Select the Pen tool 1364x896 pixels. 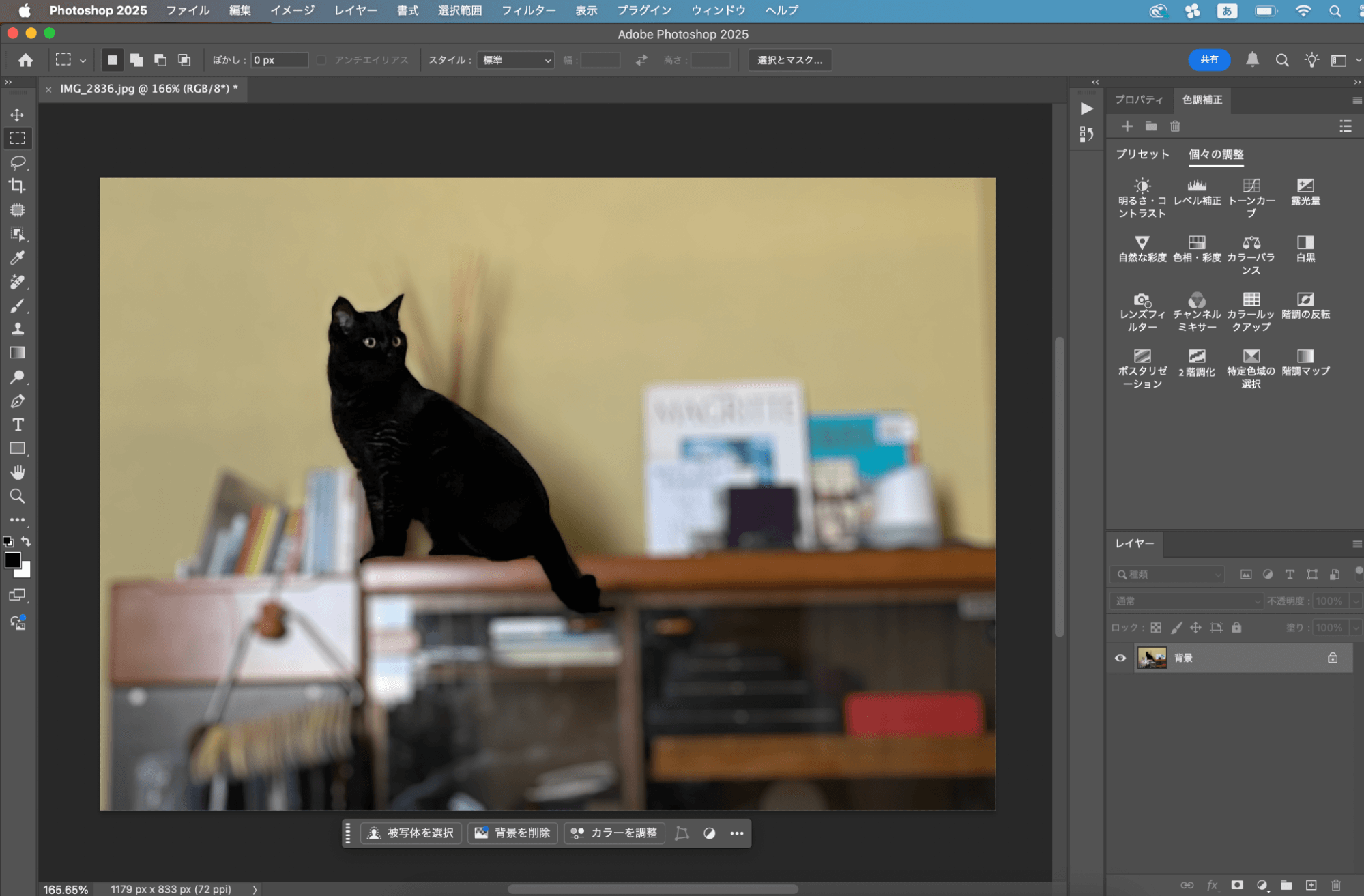[x=18, y=401]
